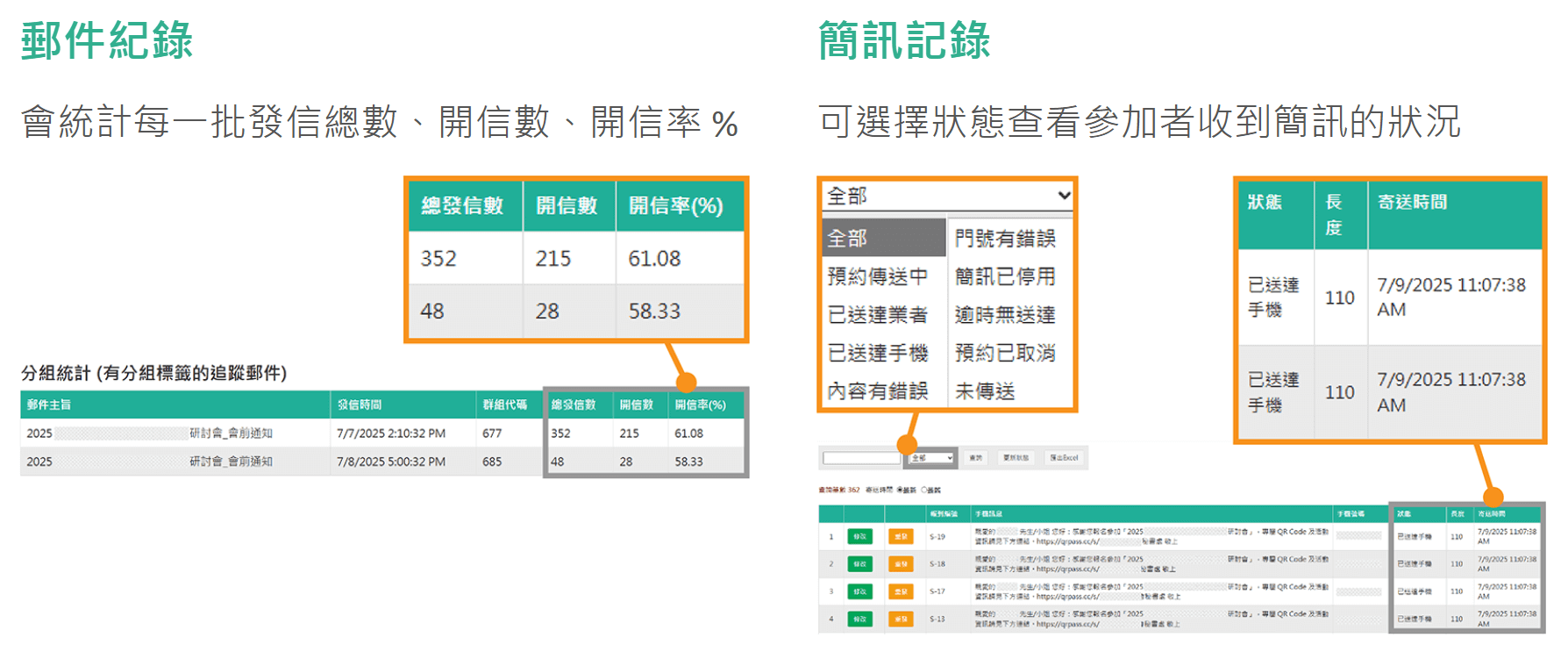Click 查詢 search button beside small dropdown
Image resolution: width=1568 pixels, height=659 pixels.
point(975,458)
